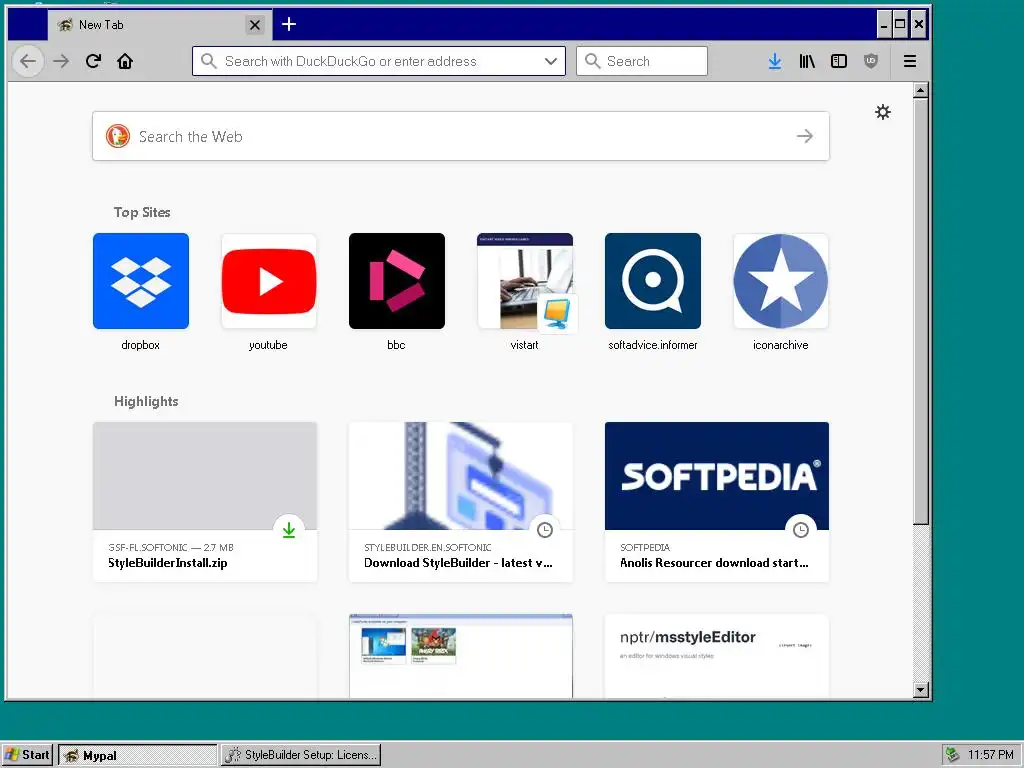Expand the address bar history dropdown
This screenshot has height=768, width=1024.
point(551,61)
